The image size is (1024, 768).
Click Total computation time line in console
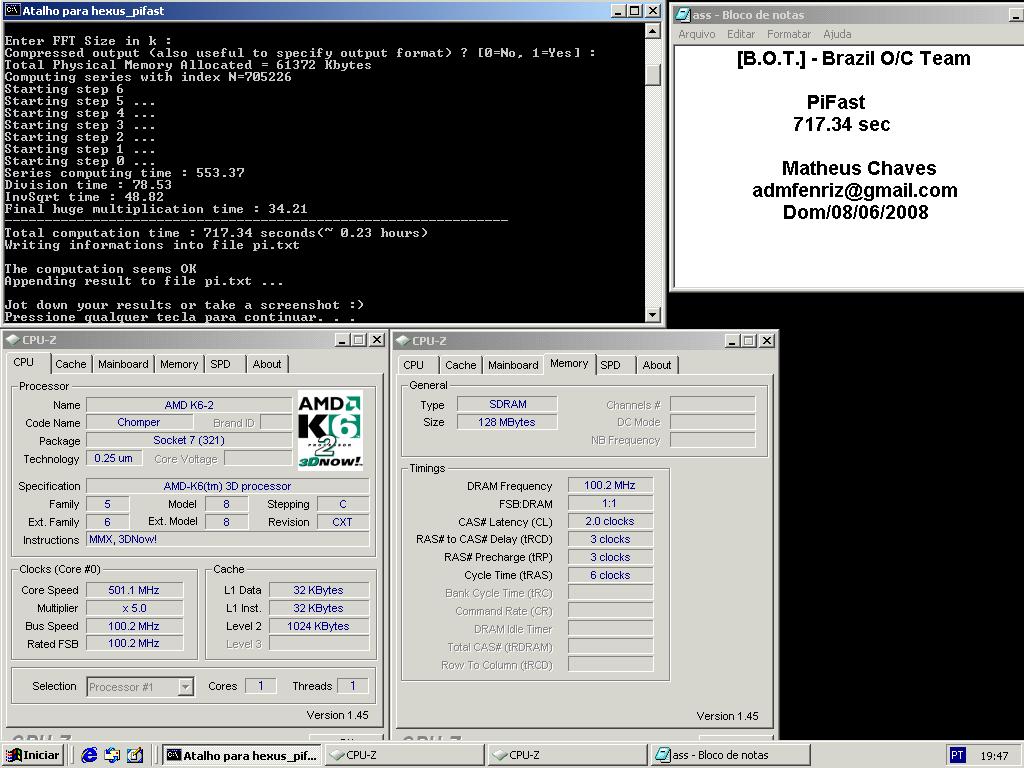pos(216,232)
